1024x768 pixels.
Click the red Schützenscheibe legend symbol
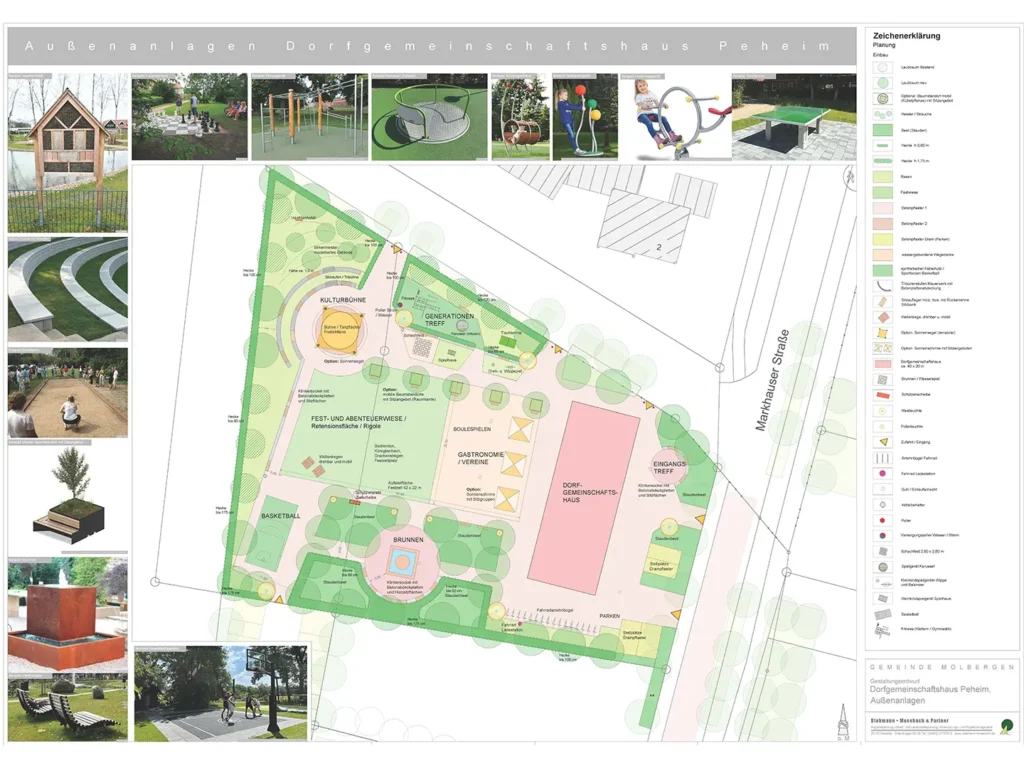[x=882, y=395]
